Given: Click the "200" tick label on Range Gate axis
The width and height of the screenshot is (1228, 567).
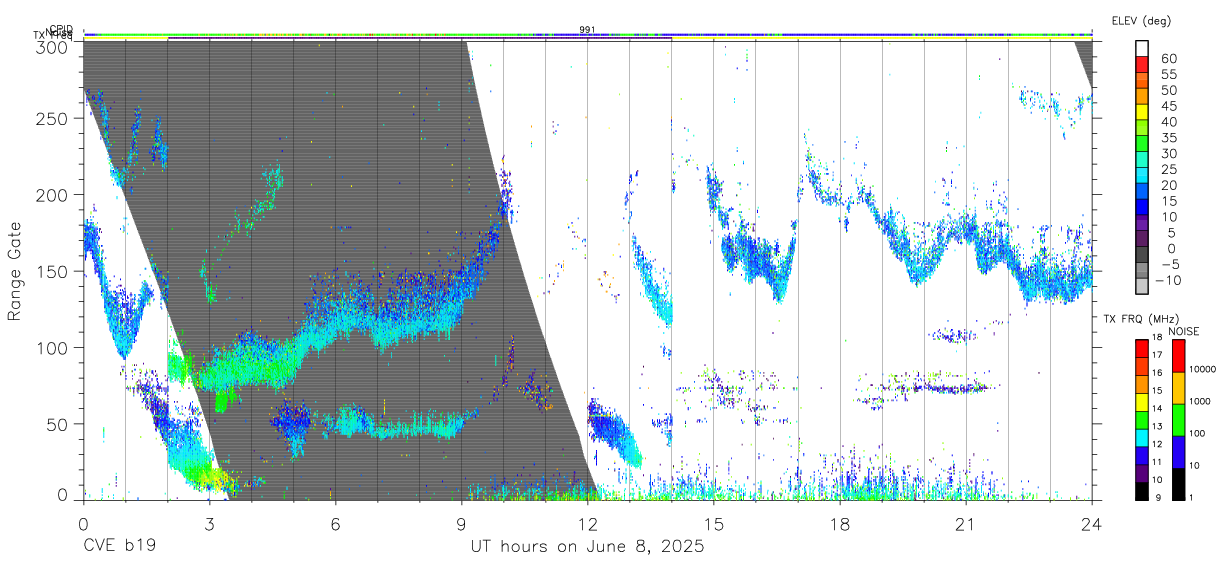Looking at the screenshot, I should tap(51, 194).
